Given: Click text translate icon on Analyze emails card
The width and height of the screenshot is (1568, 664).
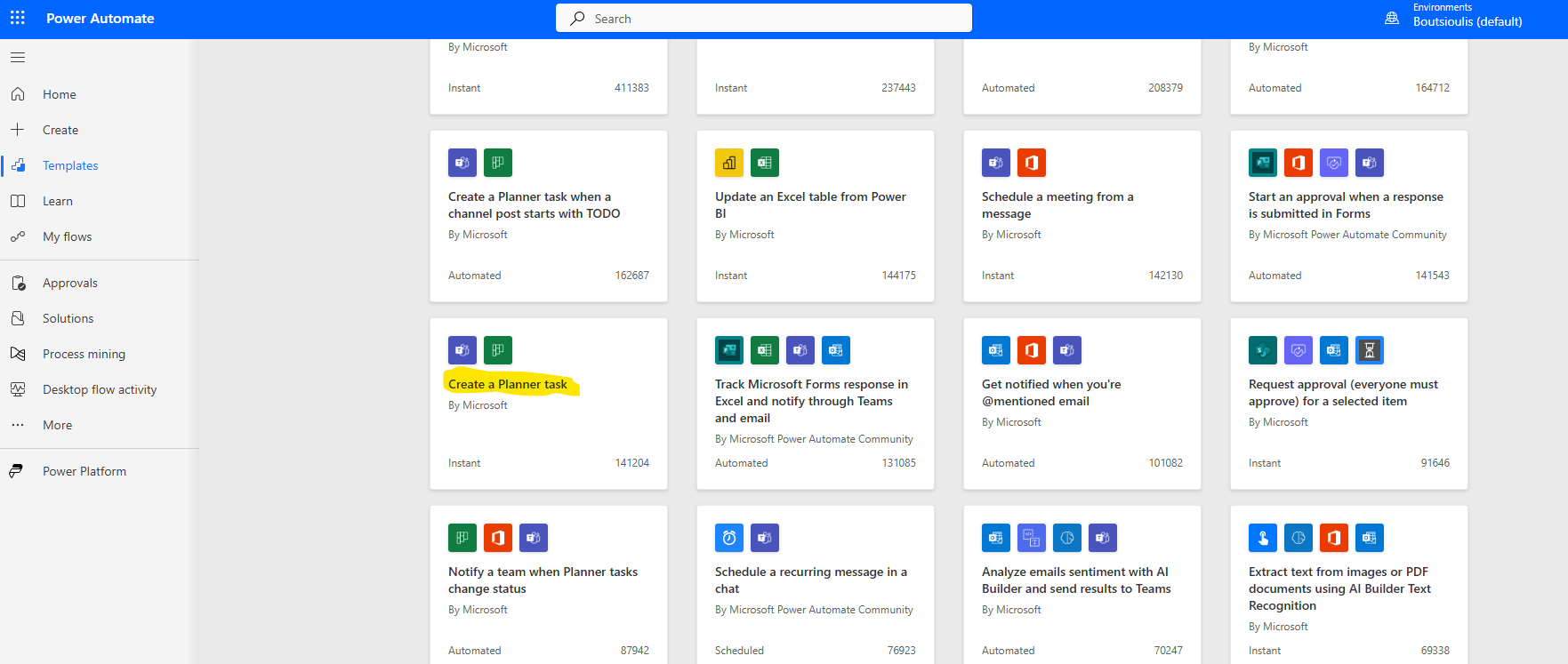Looking at the screenshot, I should pos(1032,538).
